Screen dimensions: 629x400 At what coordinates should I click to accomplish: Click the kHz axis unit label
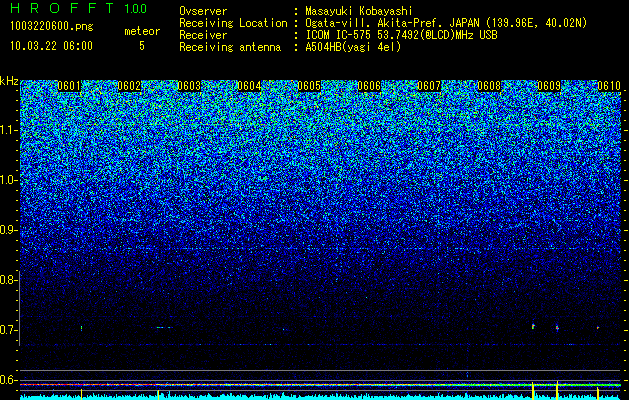[9, 81]
